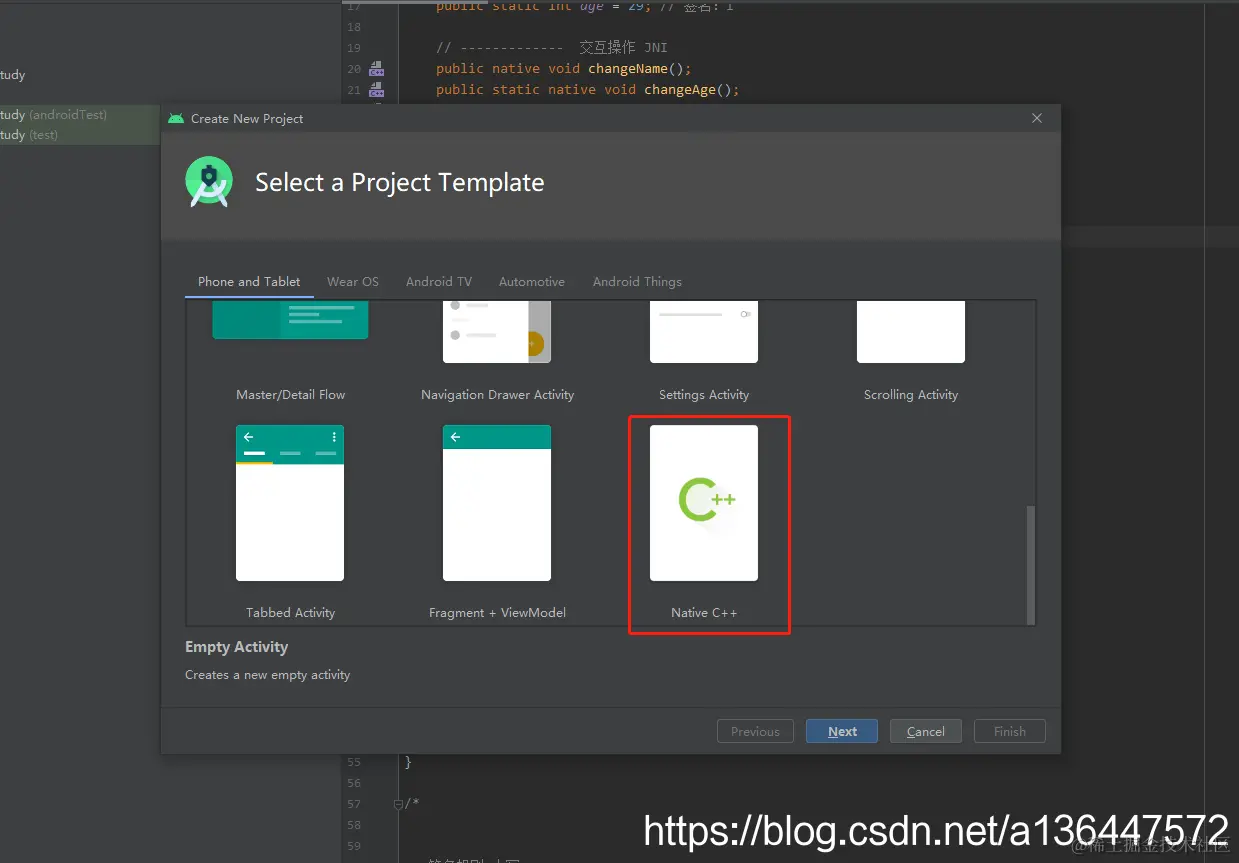Viewport: 1239px width, 863px height.
Task: Click the Android icon in dialog title bar
Action: pyautogui.click(x=176, y=118)
